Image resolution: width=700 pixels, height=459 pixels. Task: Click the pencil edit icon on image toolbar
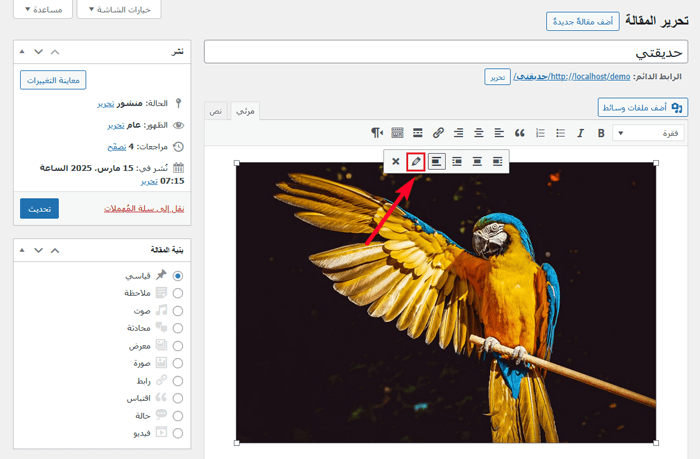416,161
